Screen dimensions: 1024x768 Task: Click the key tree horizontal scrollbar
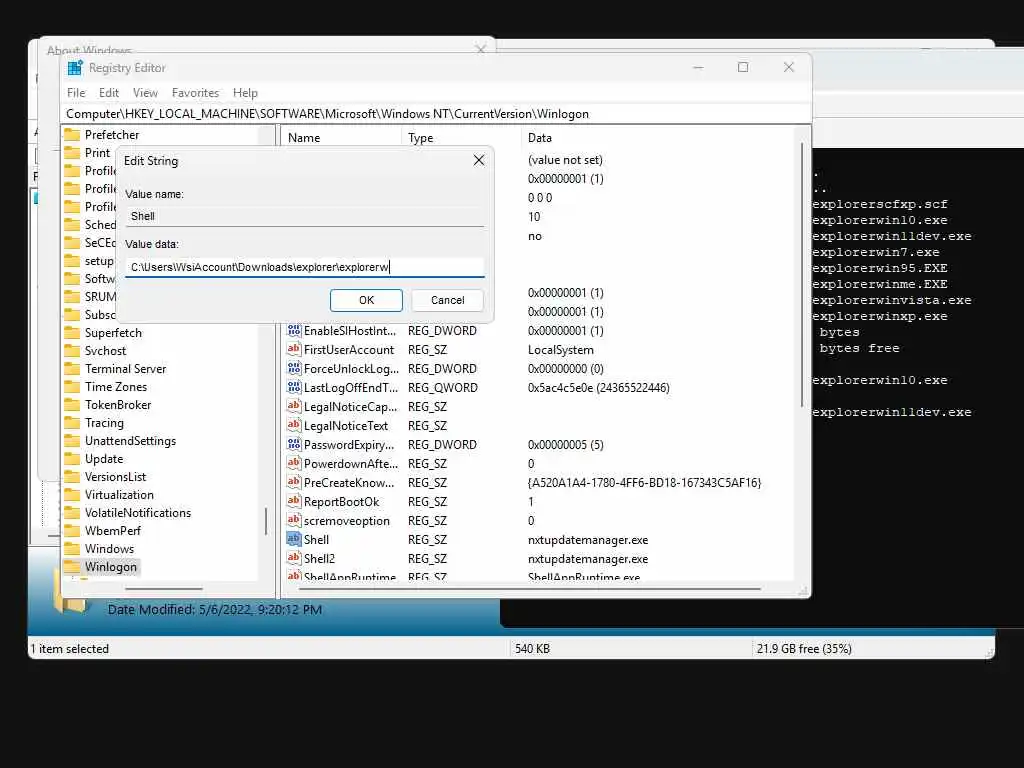coord(164,588)
